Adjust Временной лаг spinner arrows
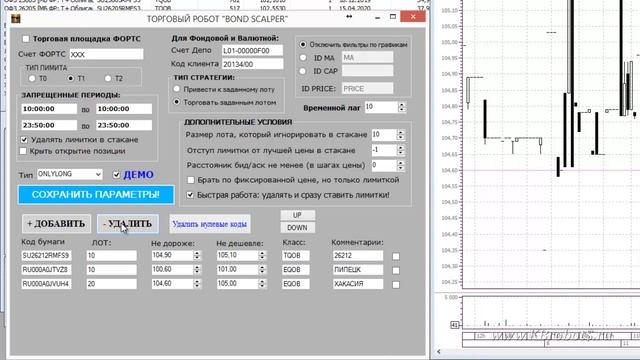Image resolution: width=640 pixels, height=360 pixels. 402,107
